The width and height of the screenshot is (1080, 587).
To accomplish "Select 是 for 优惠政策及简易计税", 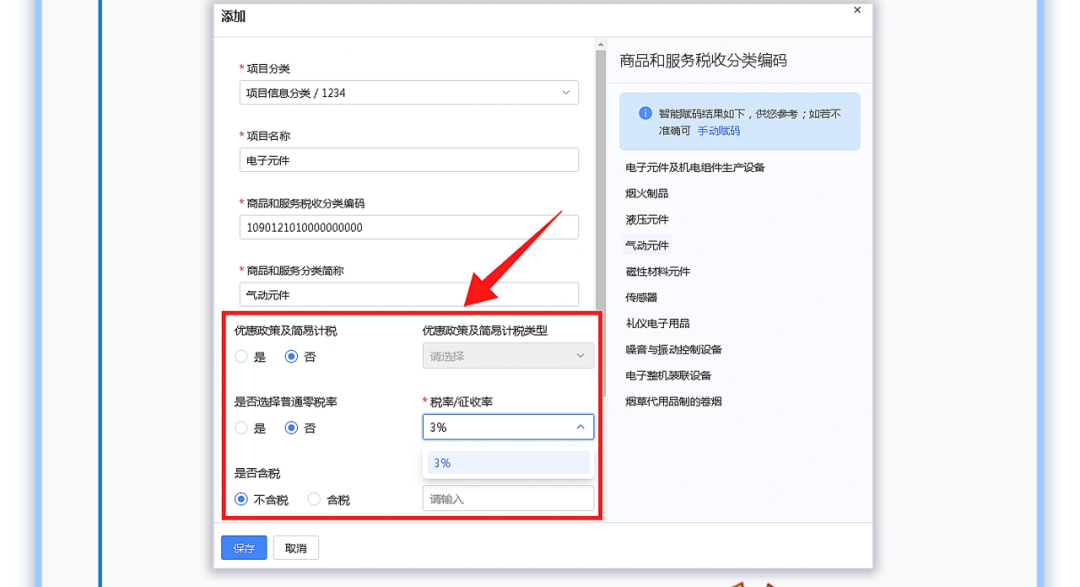I will point(241,357).
